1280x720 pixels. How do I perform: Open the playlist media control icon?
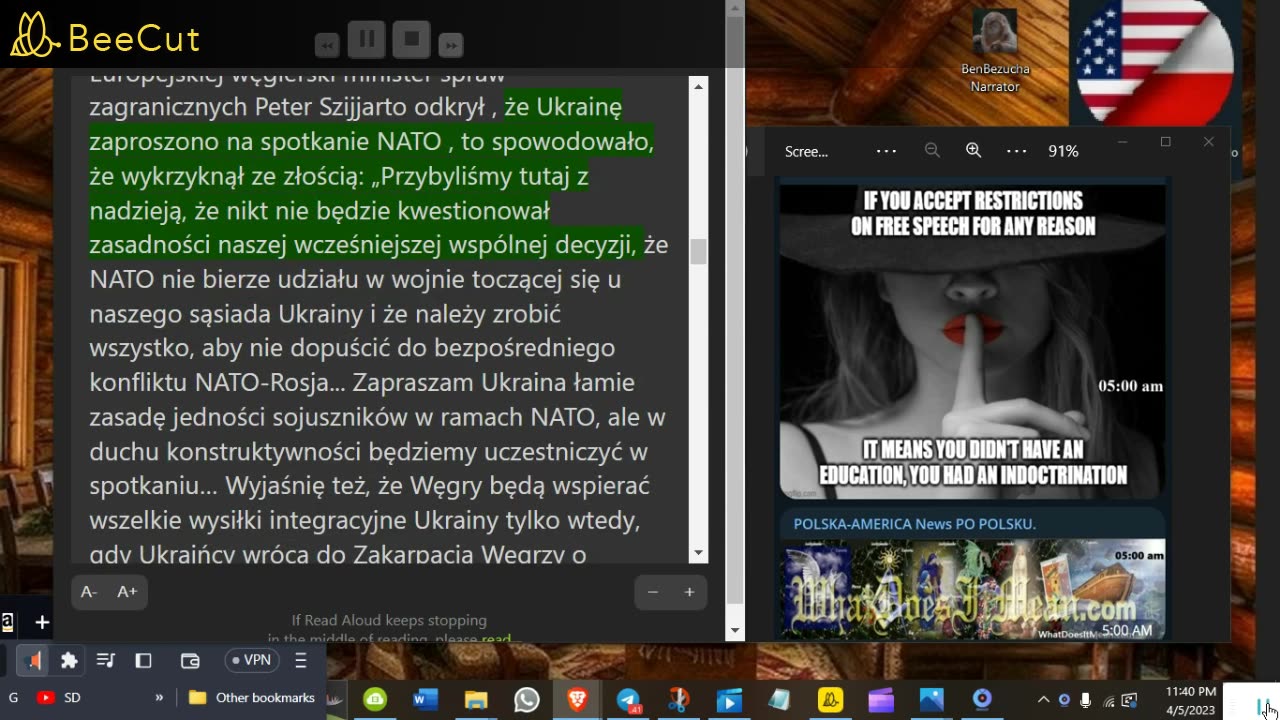tap(105, 660)
